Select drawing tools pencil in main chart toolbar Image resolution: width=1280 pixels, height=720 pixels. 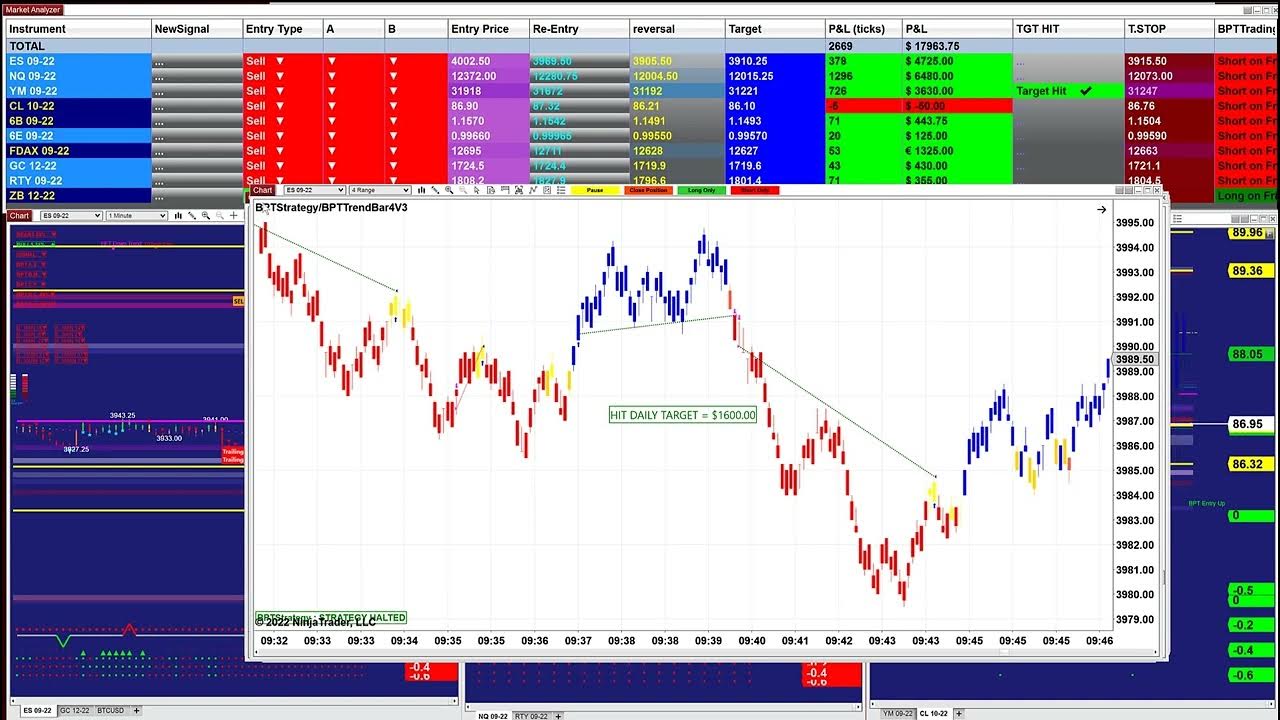435,190
